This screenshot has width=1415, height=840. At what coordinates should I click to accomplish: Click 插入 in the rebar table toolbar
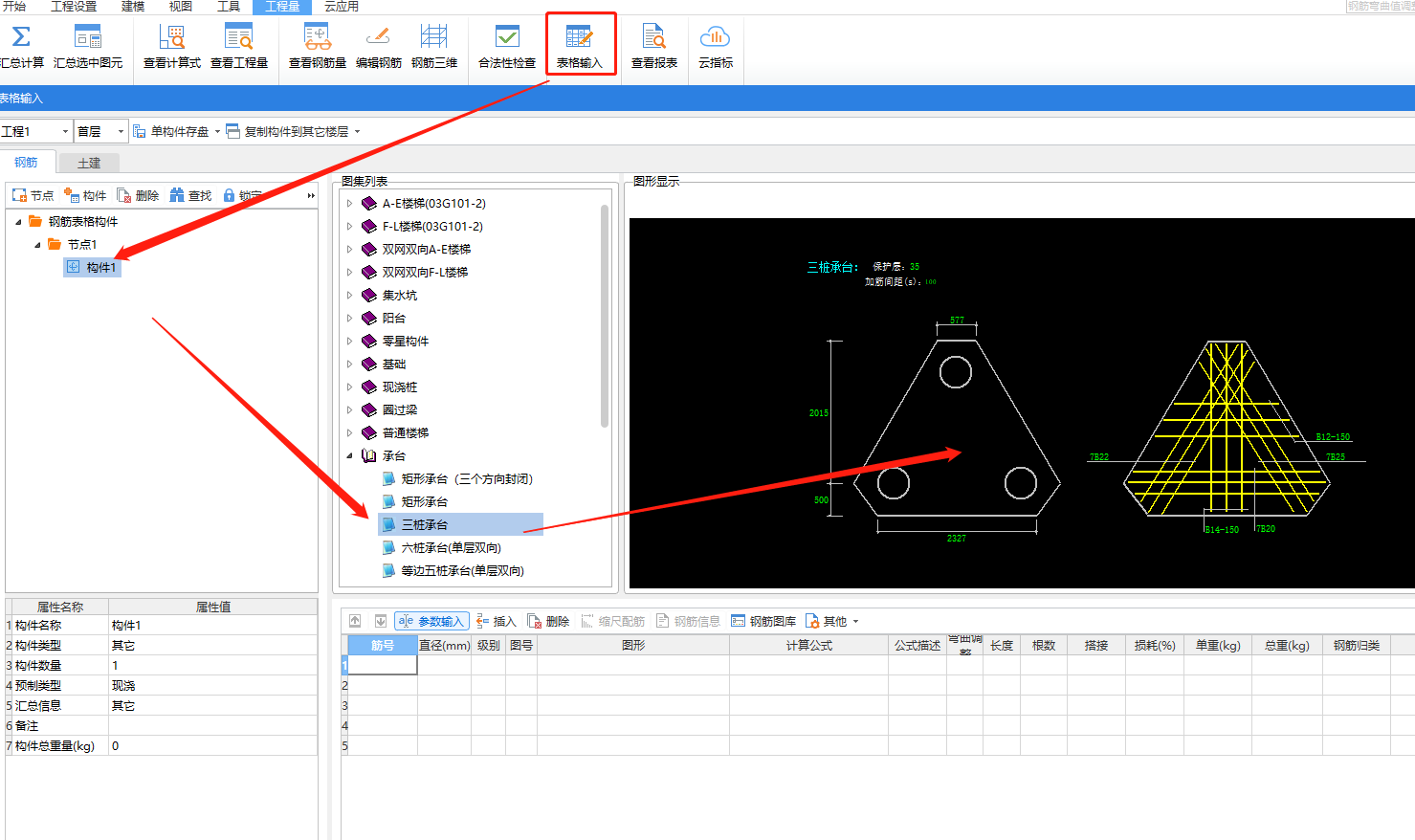[x=497, y=621]
